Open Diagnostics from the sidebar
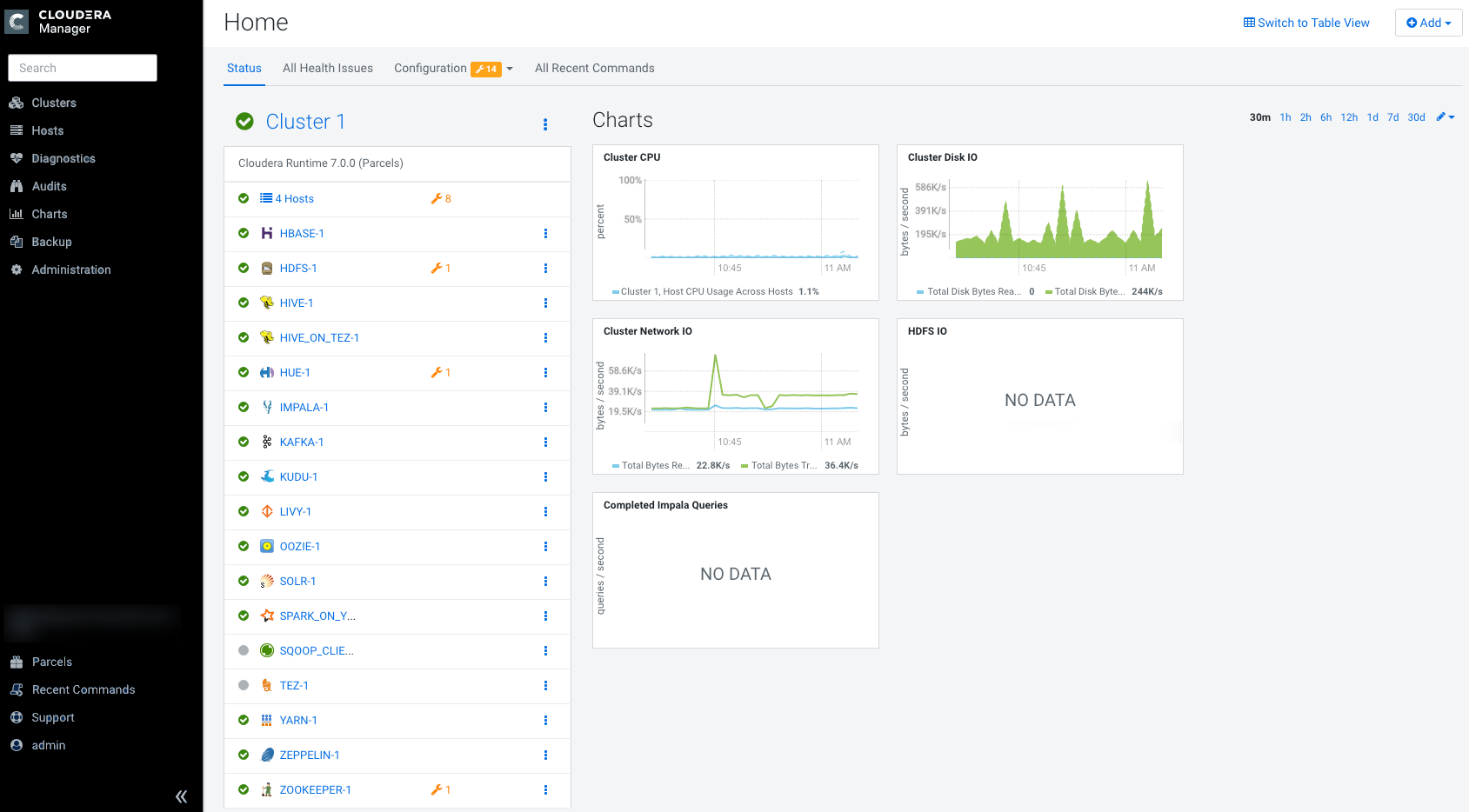The width and height of the screenshot is (1469, 812). [x=63, y=158]
